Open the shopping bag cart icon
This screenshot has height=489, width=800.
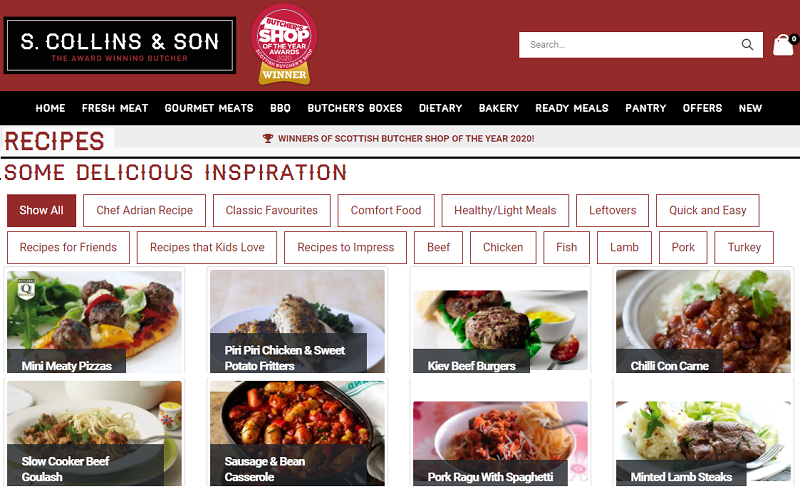point(785,45)
